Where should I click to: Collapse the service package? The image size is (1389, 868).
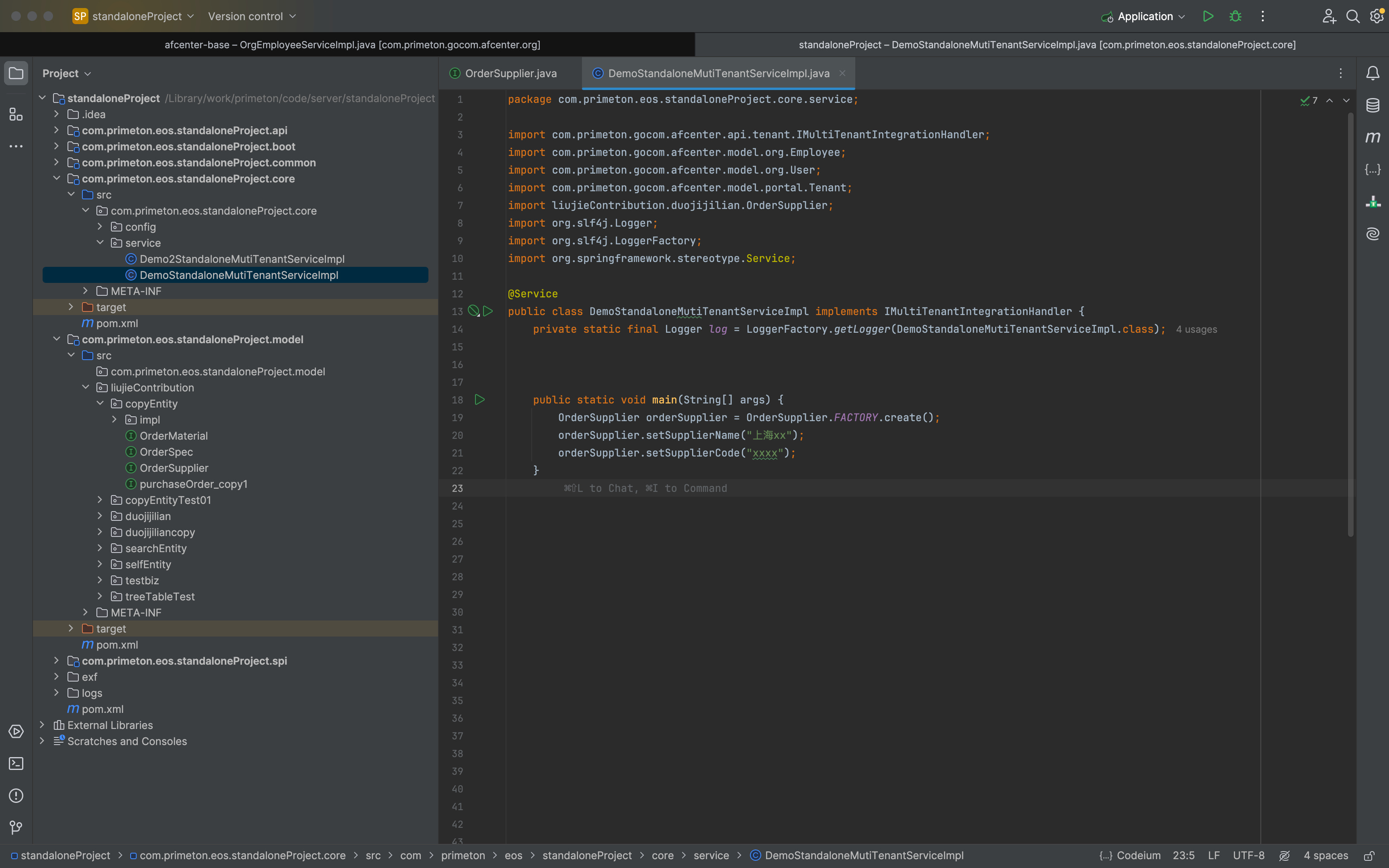[x=100, y=243]
